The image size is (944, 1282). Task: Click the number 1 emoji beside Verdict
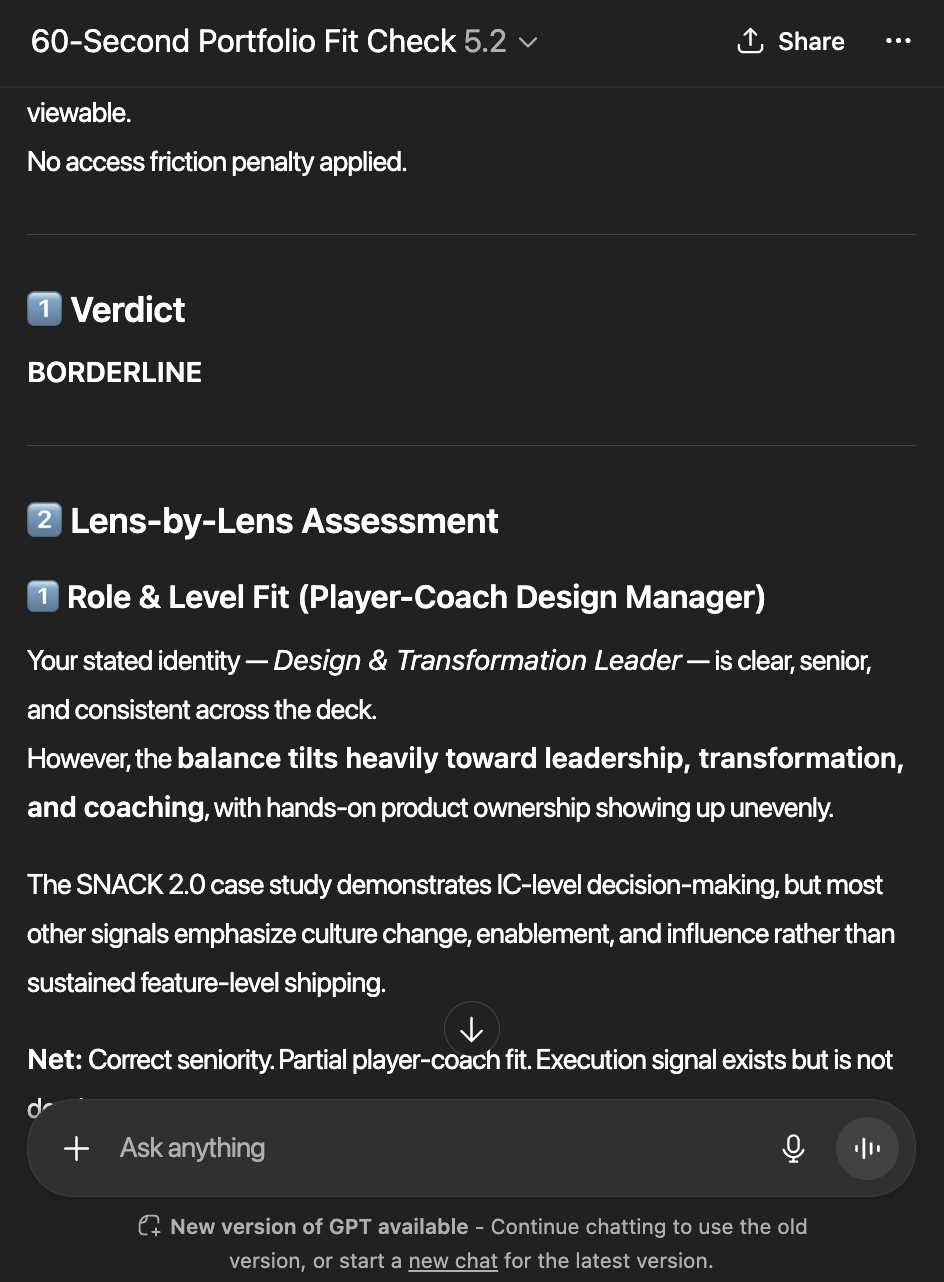[x=44, y=310]
